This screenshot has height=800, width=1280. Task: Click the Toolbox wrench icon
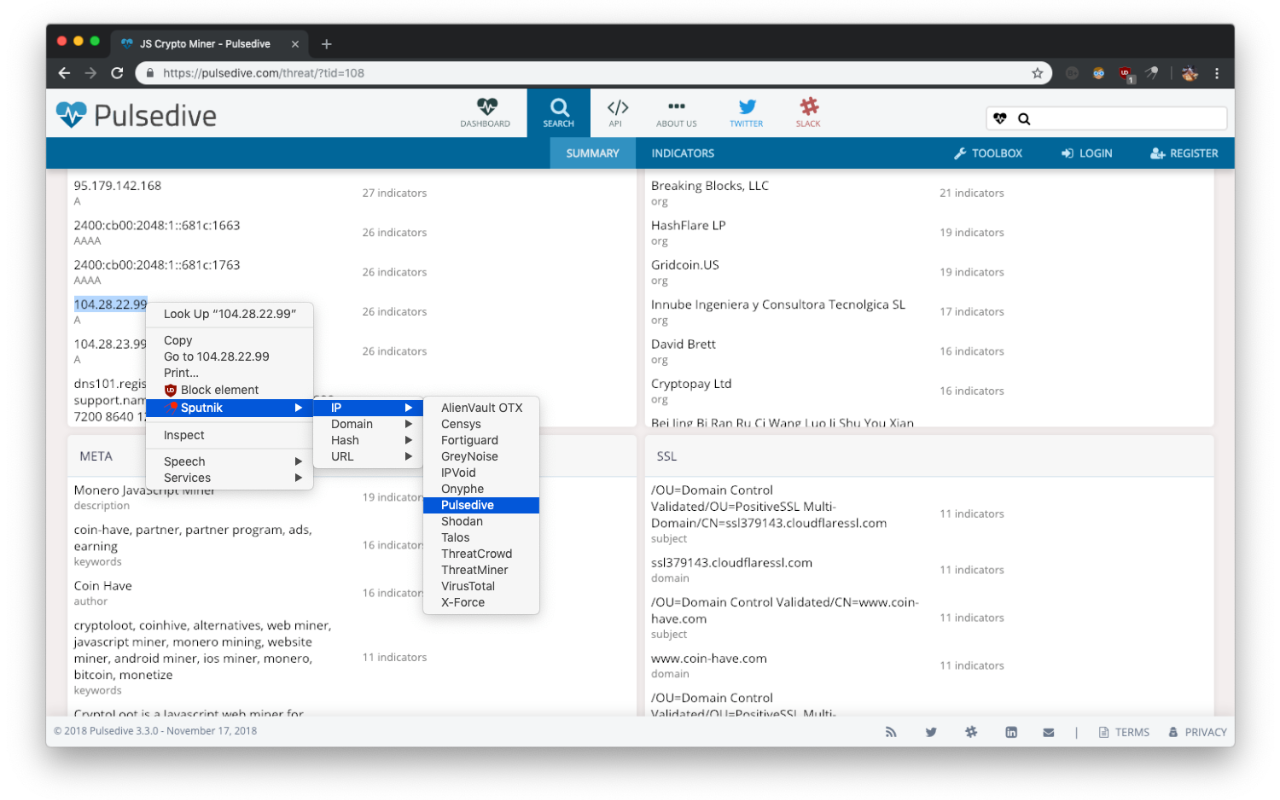click(960, 154)
